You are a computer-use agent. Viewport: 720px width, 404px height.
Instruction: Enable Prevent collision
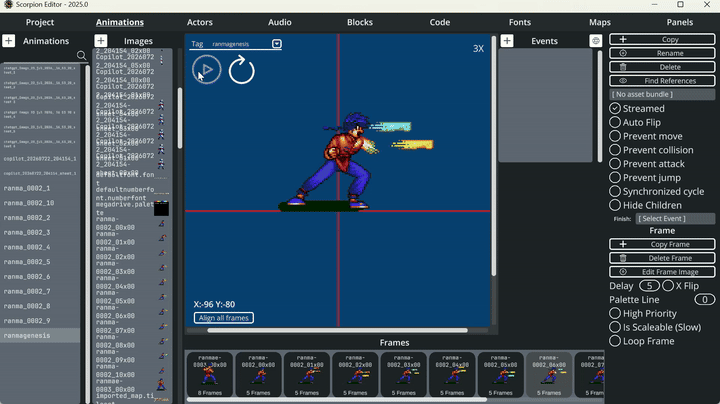(x=615, y=150)
